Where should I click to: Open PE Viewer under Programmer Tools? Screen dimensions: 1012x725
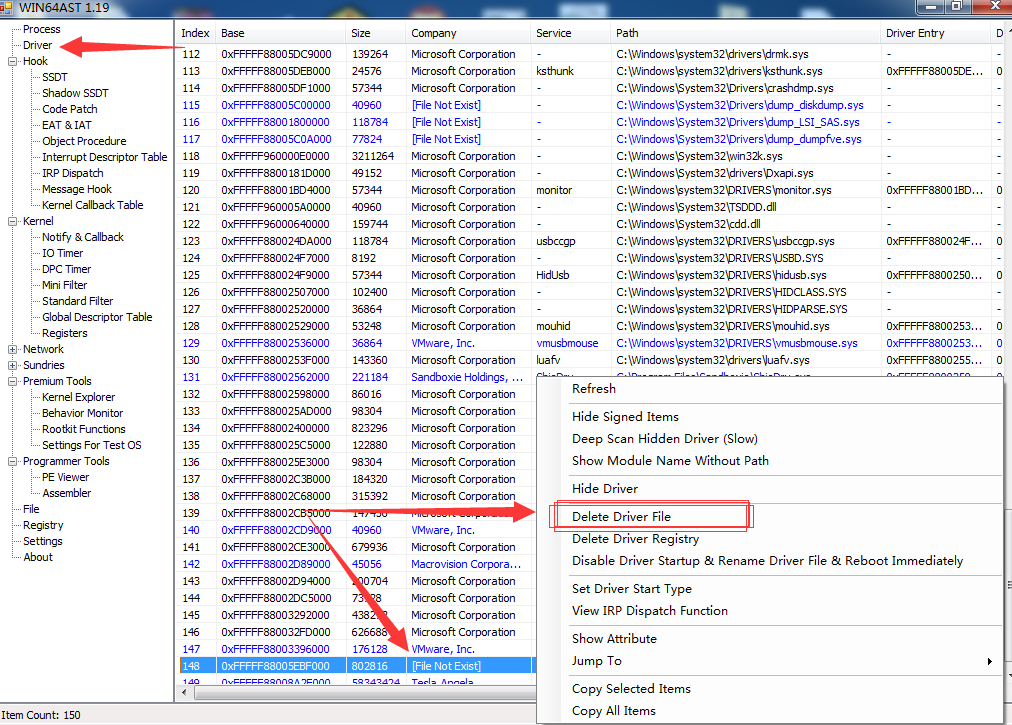click(65, 477)
